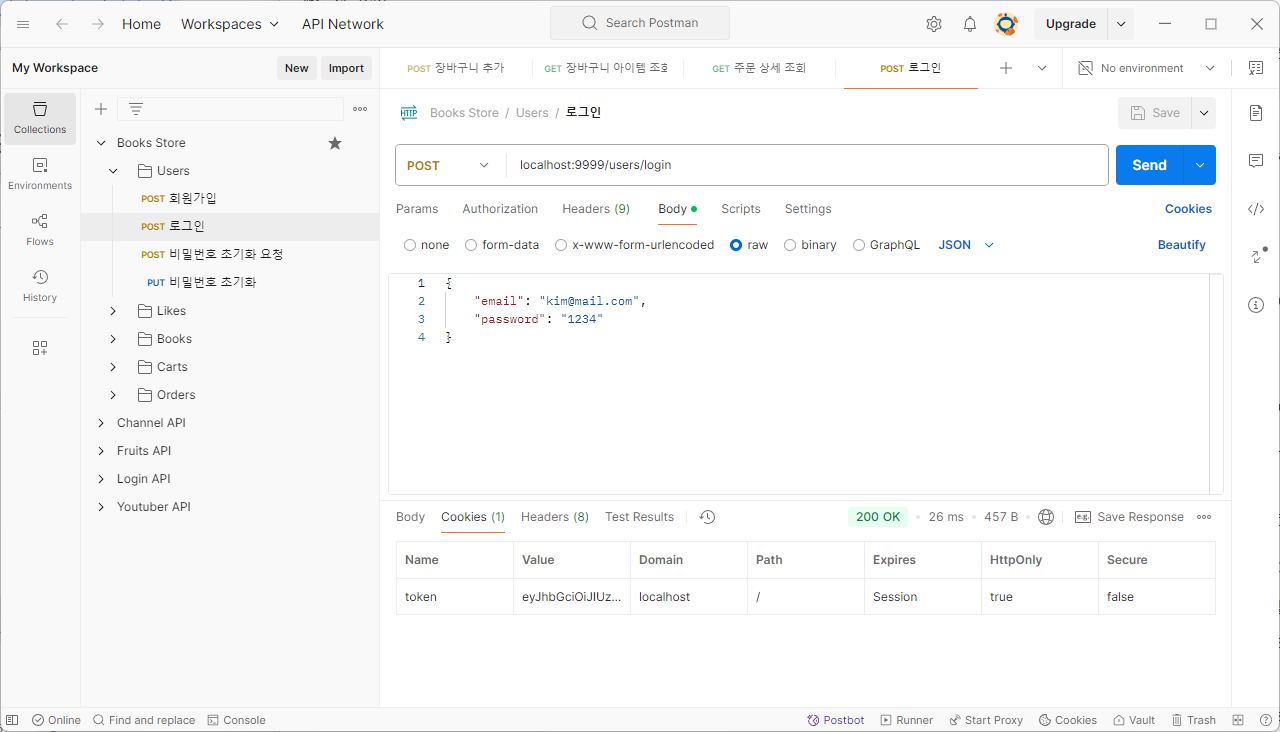Open the two-pane layout icon in status bar
1280x732 pixels.
[1238, 720]
